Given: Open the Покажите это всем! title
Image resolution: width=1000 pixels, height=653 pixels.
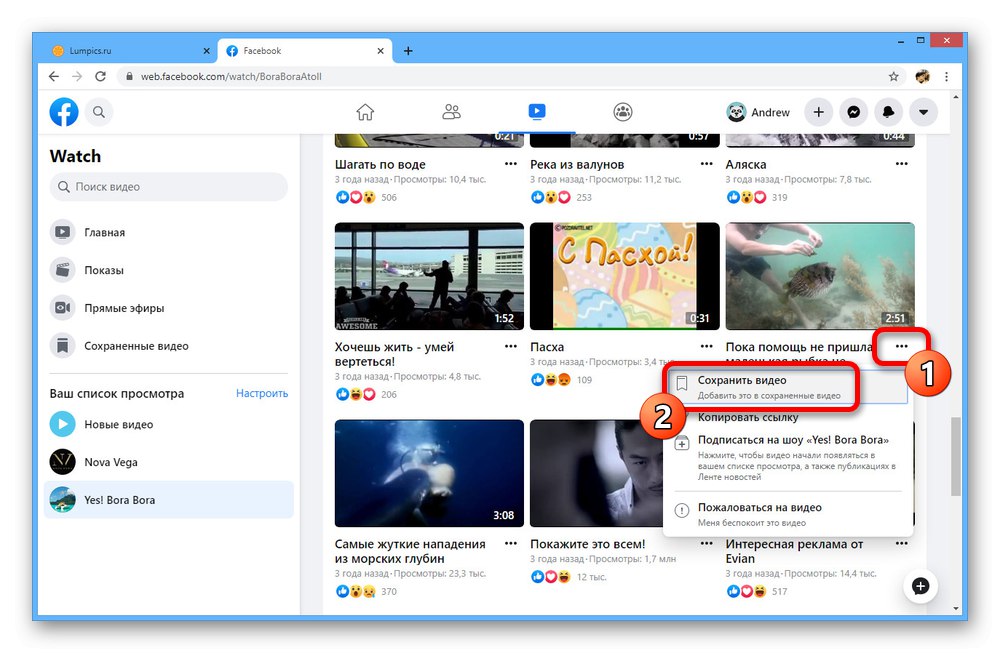Looking at the screenshot, I should (x=587, y=544).
